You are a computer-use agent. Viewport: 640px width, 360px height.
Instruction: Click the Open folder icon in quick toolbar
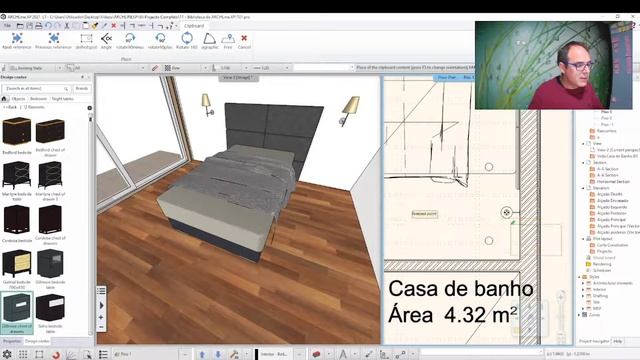(20, 26)
